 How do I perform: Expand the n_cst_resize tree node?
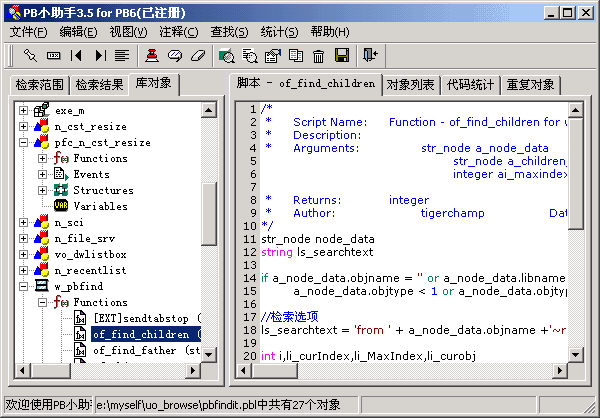(x=23, y=127)
